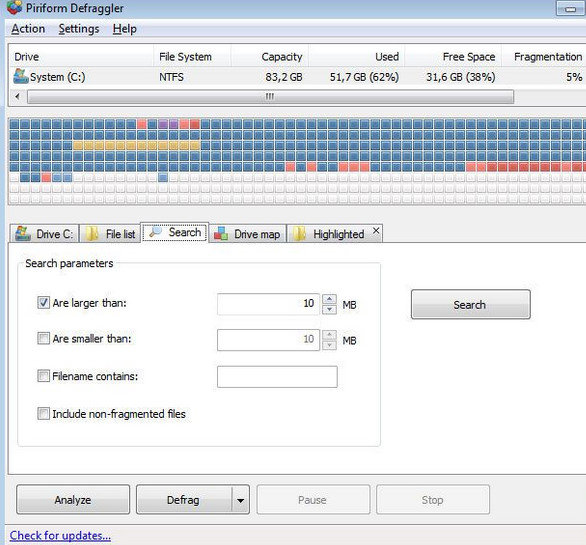Click the Stop button

click(433, 500)
